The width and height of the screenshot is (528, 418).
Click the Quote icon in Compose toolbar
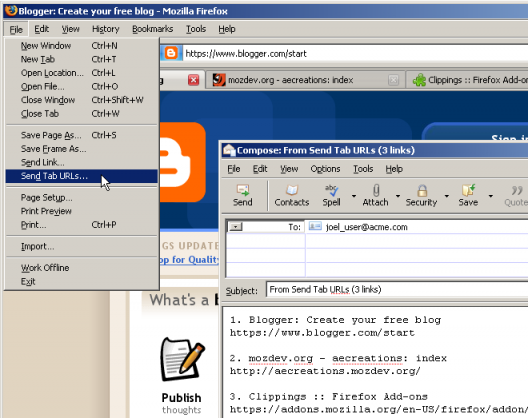517,190
